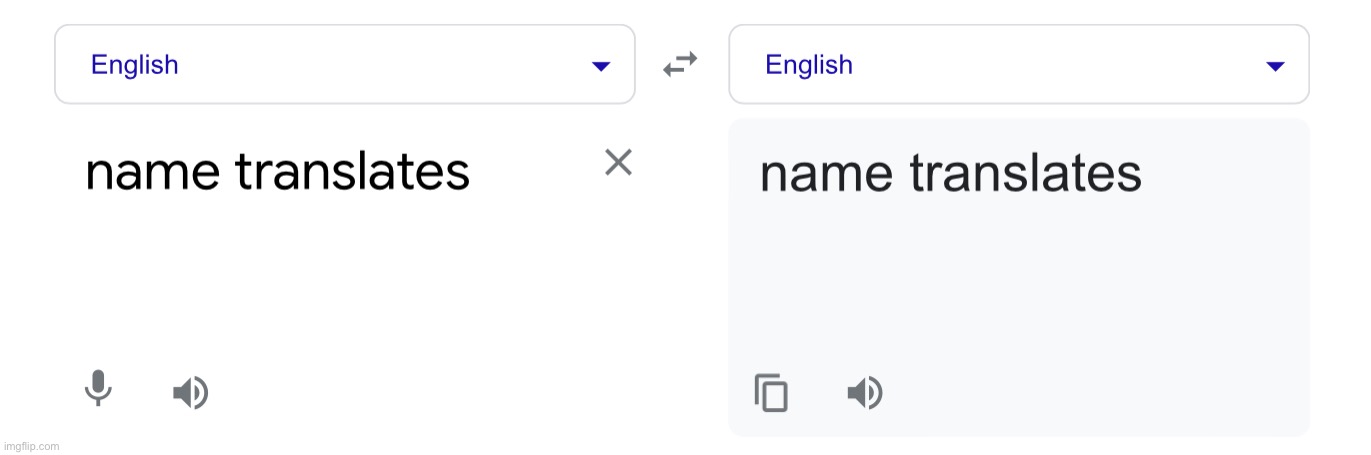Click the target language English label
1371x455 pixels.
point(809,65)
